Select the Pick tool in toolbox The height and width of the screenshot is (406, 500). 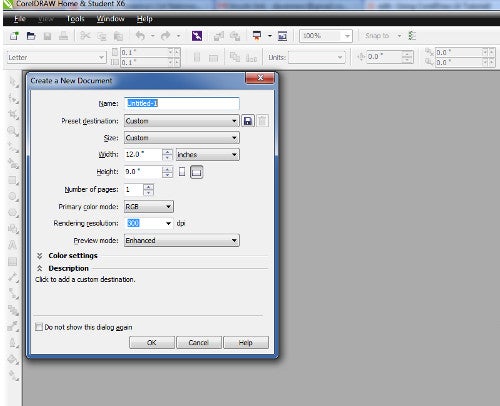pyautogui.click(x=13, y=82)
